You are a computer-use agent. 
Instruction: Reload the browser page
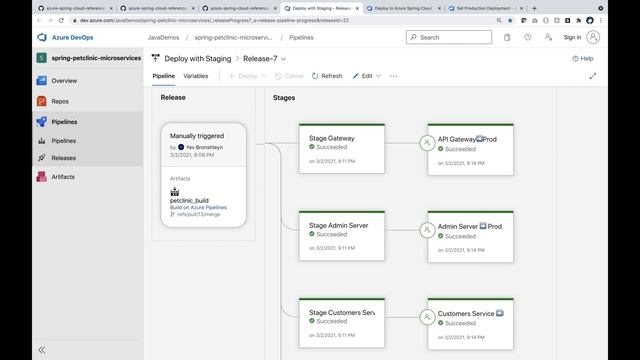click(61, 20)
